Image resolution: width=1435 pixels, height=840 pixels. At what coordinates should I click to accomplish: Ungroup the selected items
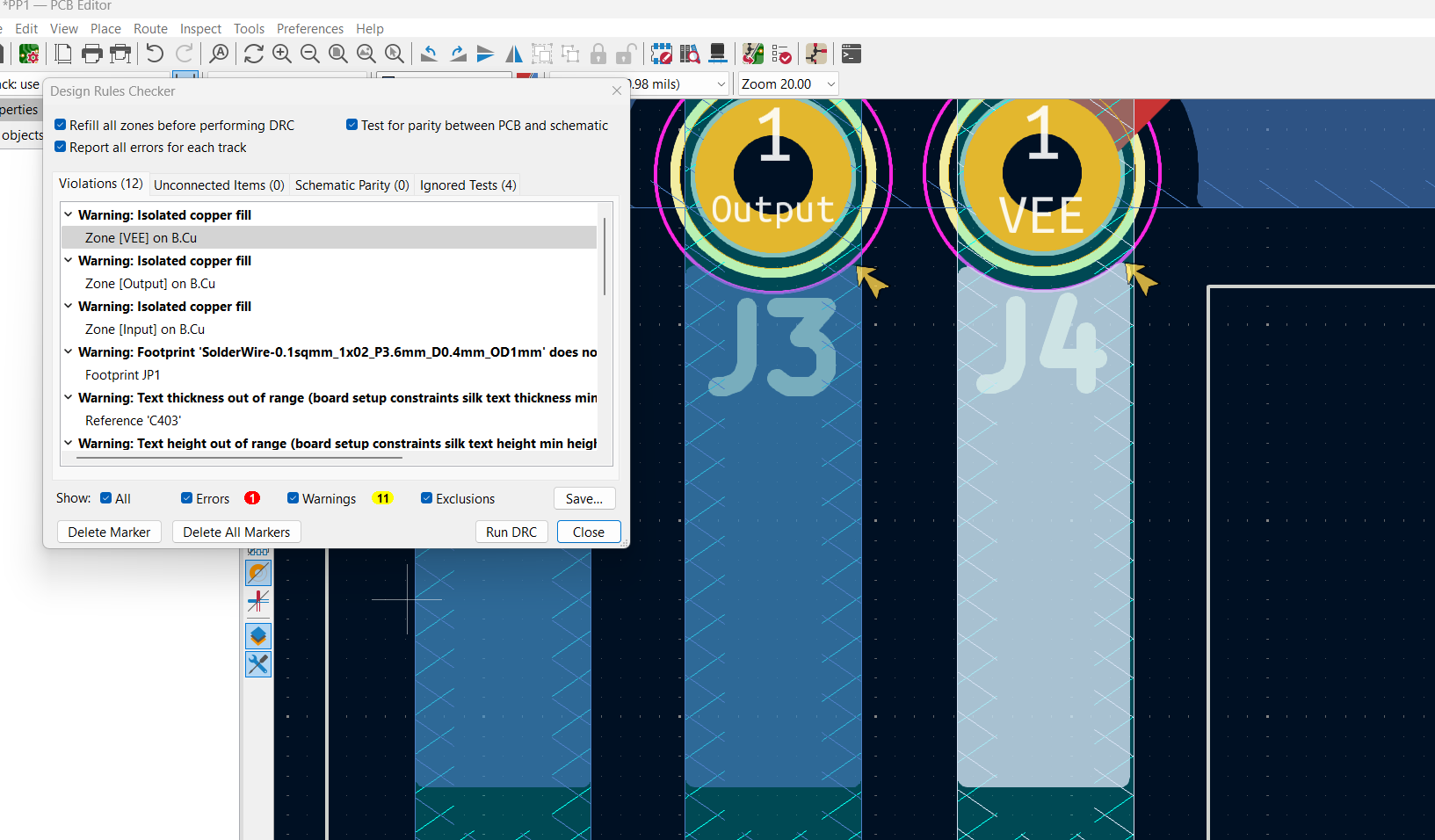[x=570, y=54]
